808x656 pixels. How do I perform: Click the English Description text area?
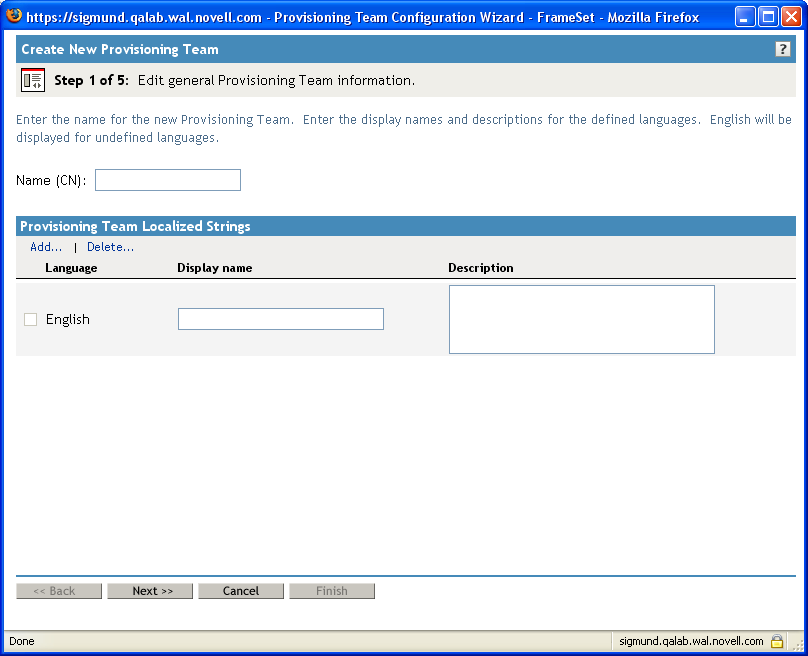(x=582, y=319)
